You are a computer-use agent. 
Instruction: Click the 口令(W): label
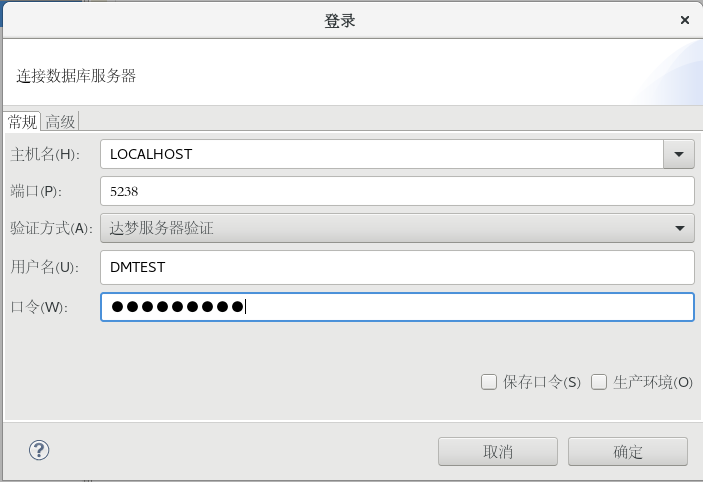(39, 307)
